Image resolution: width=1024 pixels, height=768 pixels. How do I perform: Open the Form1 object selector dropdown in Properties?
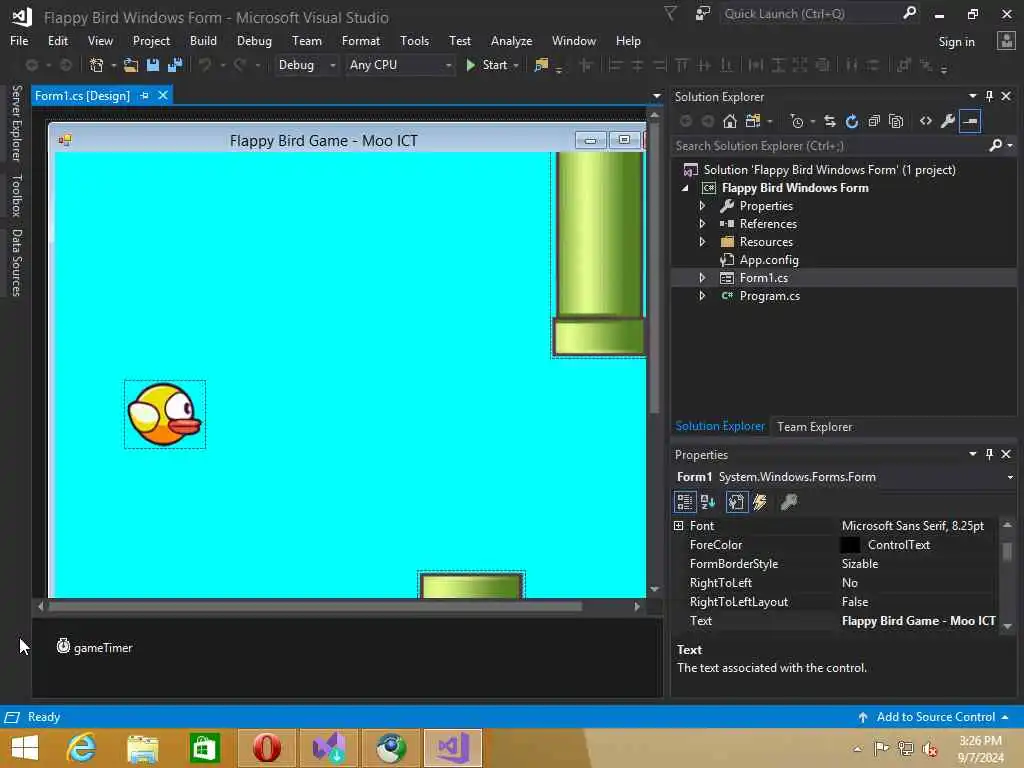(x=1010, y=477)
